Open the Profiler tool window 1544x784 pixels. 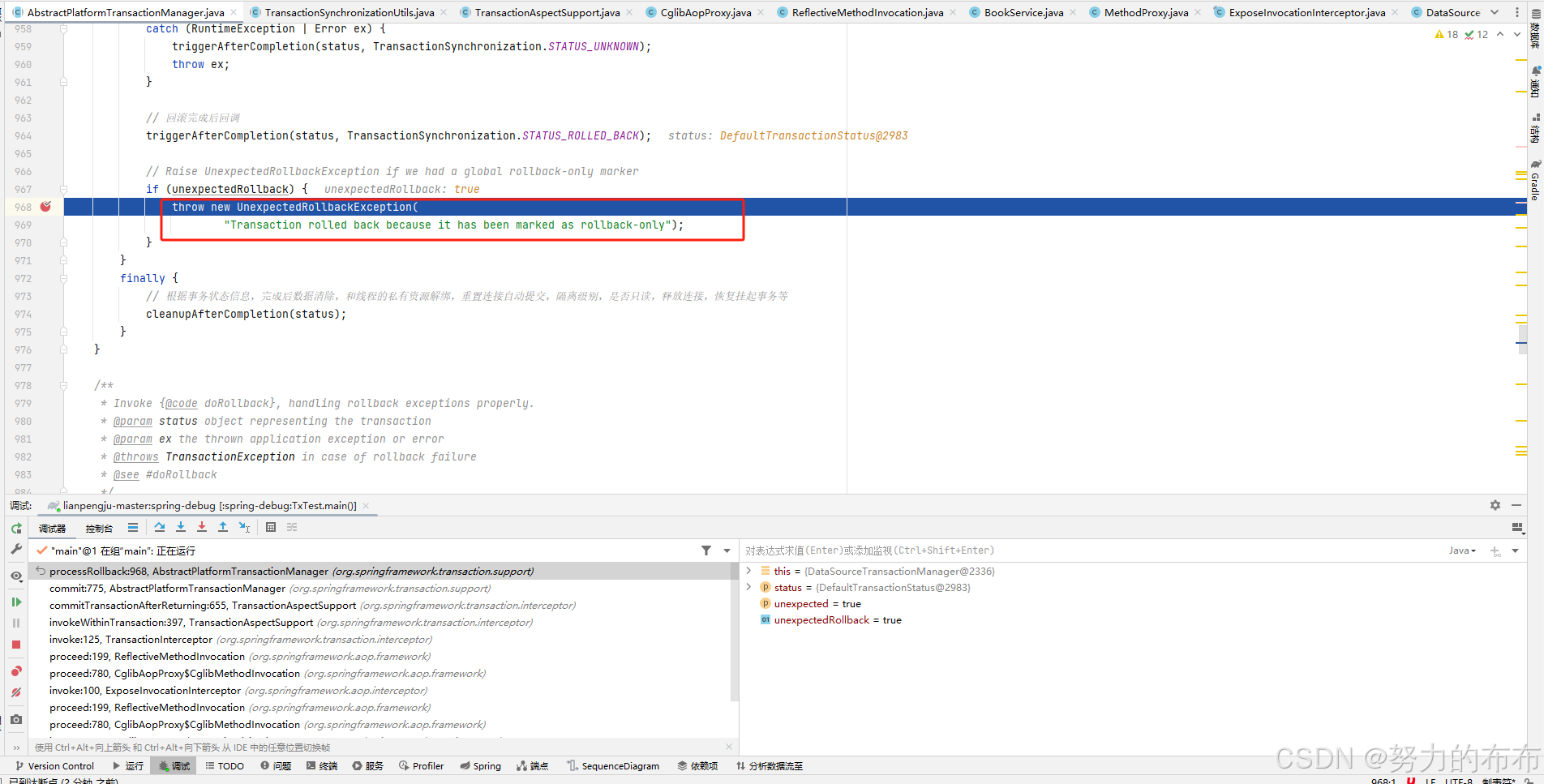point(421,765)
